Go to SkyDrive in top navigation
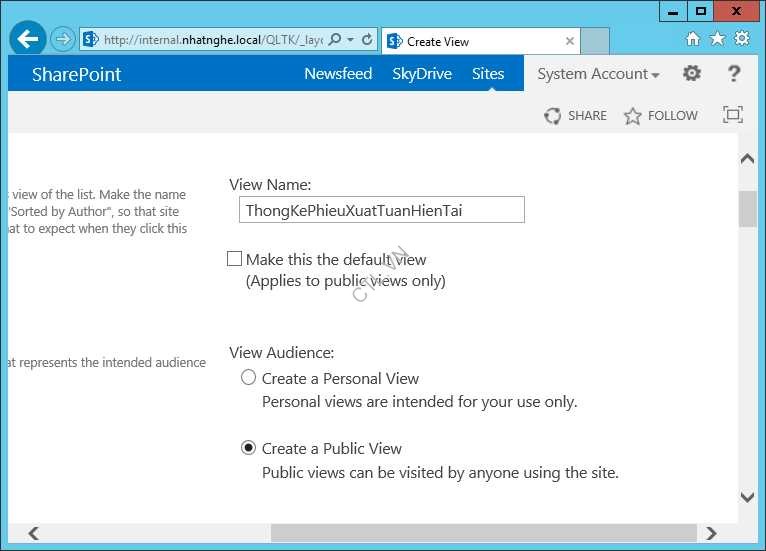The height and width of the screenshot is (551, 766). [422, 74]
